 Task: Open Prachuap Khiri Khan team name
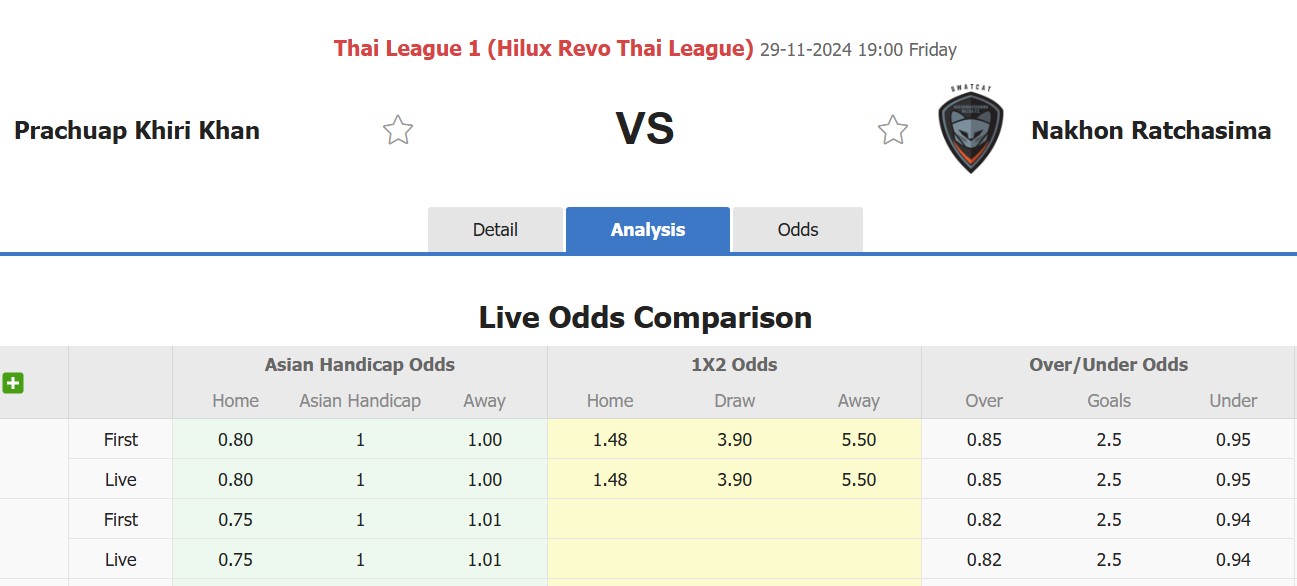pyautogui.click(x=137, y=130)
